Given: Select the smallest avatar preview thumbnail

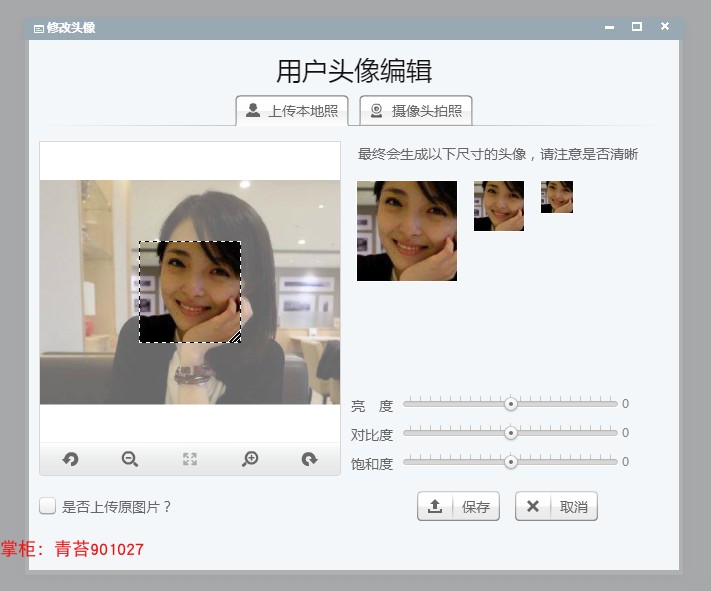Looking at the screenshot, I should 557,197.
